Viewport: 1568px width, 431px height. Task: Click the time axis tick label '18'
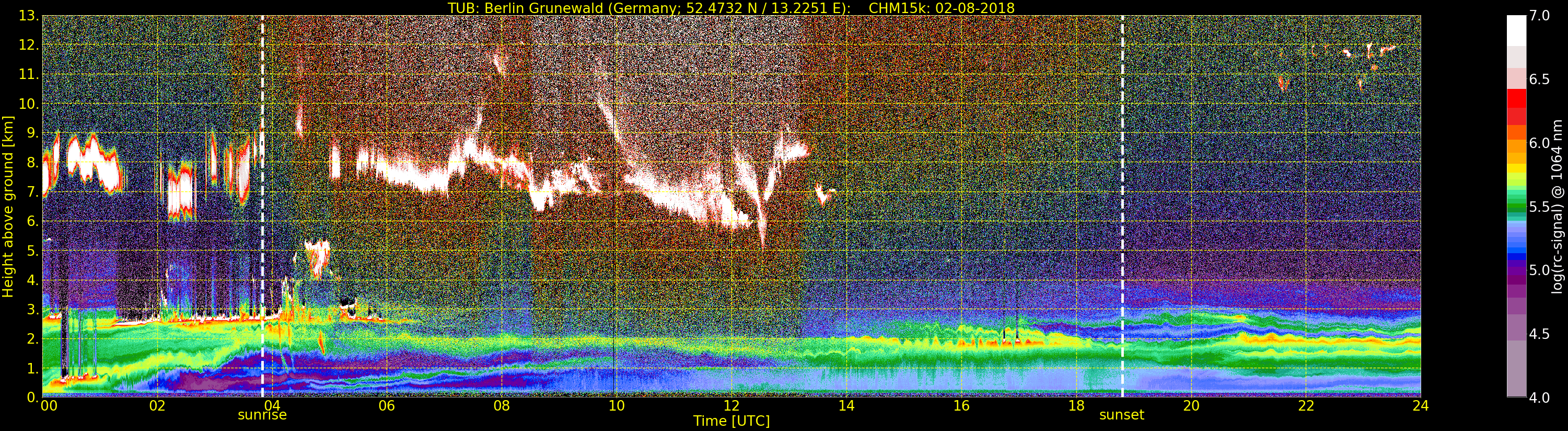click(x=1076, y=406)
